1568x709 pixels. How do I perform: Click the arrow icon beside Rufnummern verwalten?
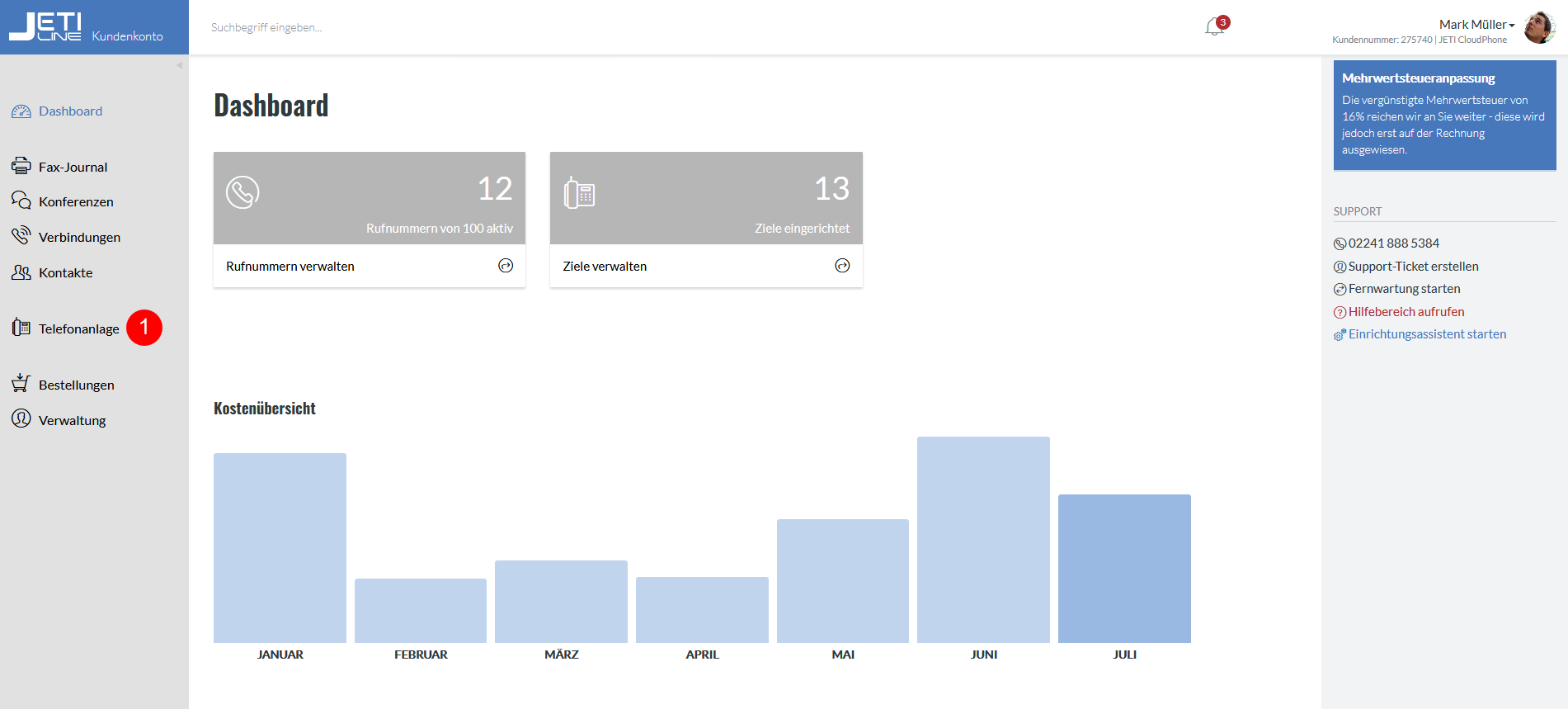click(x=506, y=266)
